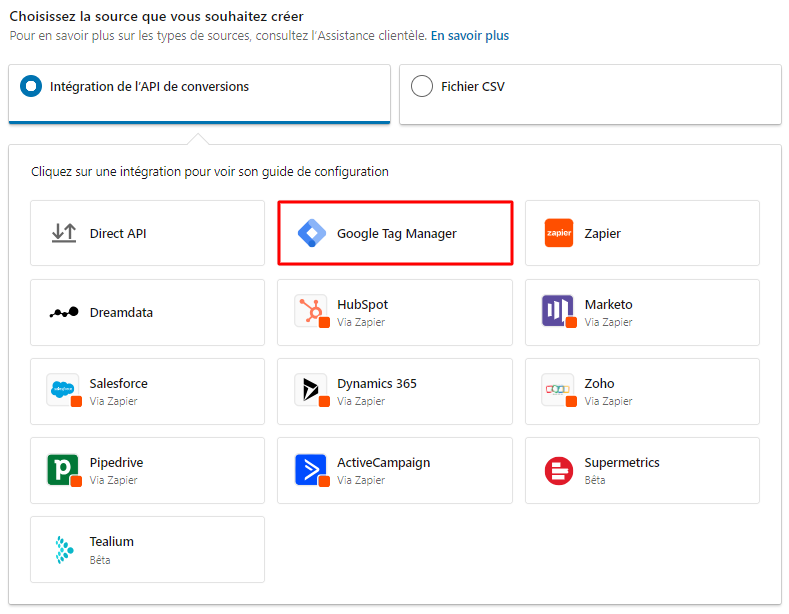Click the Fichier CSV label text
Viewport: 789px width, 614px height.
pos(472,87)
